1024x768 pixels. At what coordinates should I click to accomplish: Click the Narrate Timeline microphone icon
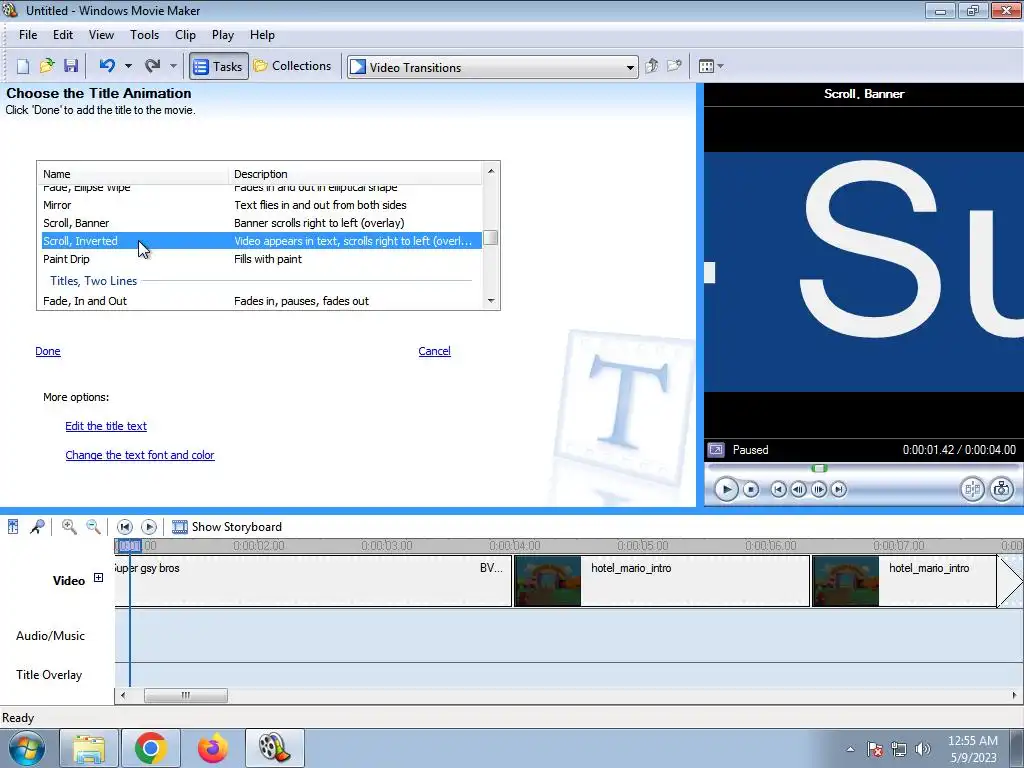tap(37, 527)
